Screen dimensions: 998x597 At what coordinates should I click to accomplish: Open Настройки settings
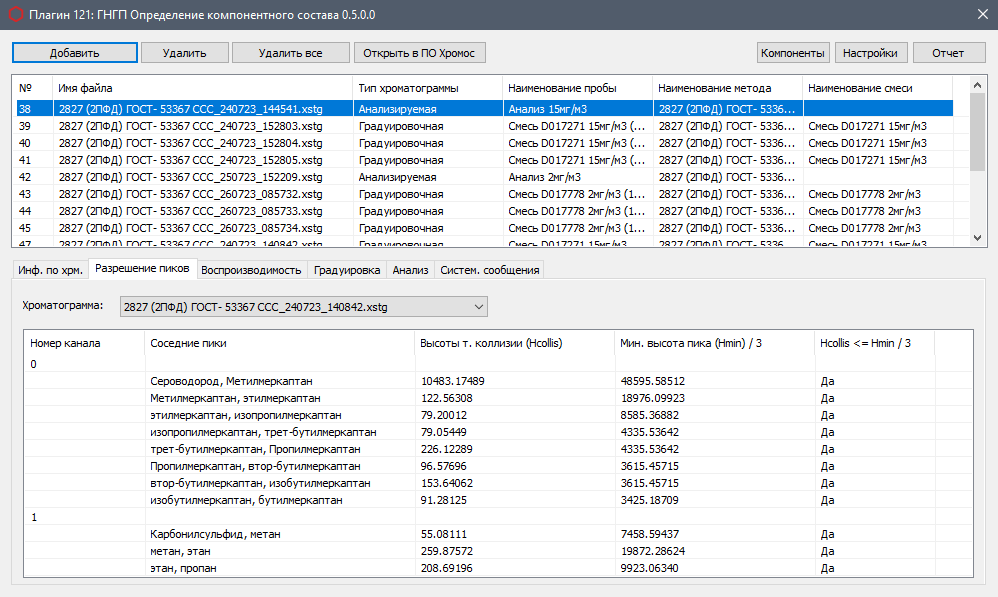point(869,53)
